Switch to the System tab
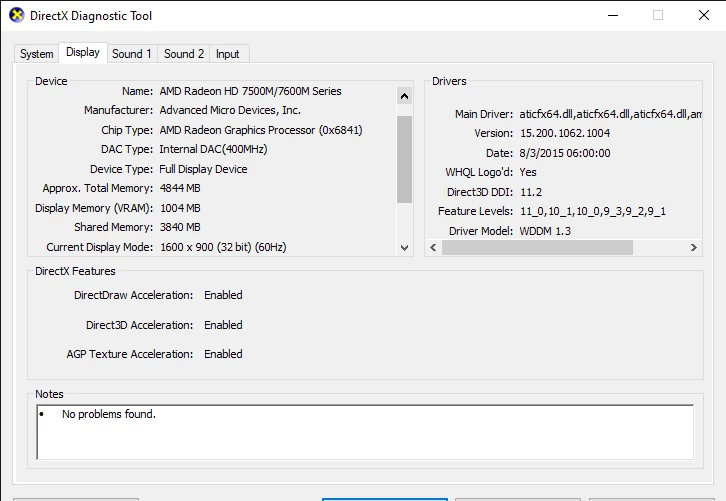 [x=37, y=54]
